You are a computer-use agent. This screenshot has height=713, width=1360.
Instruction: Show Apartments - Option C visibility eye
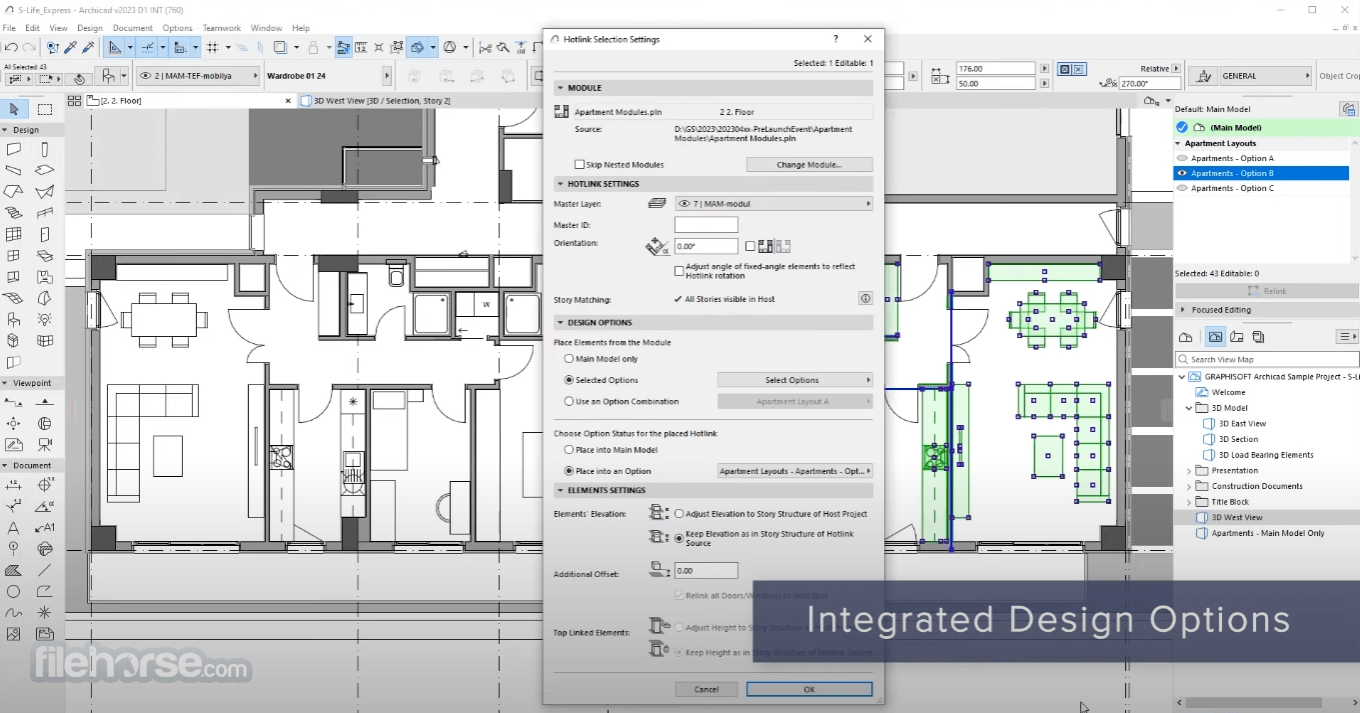(1182, 188)
